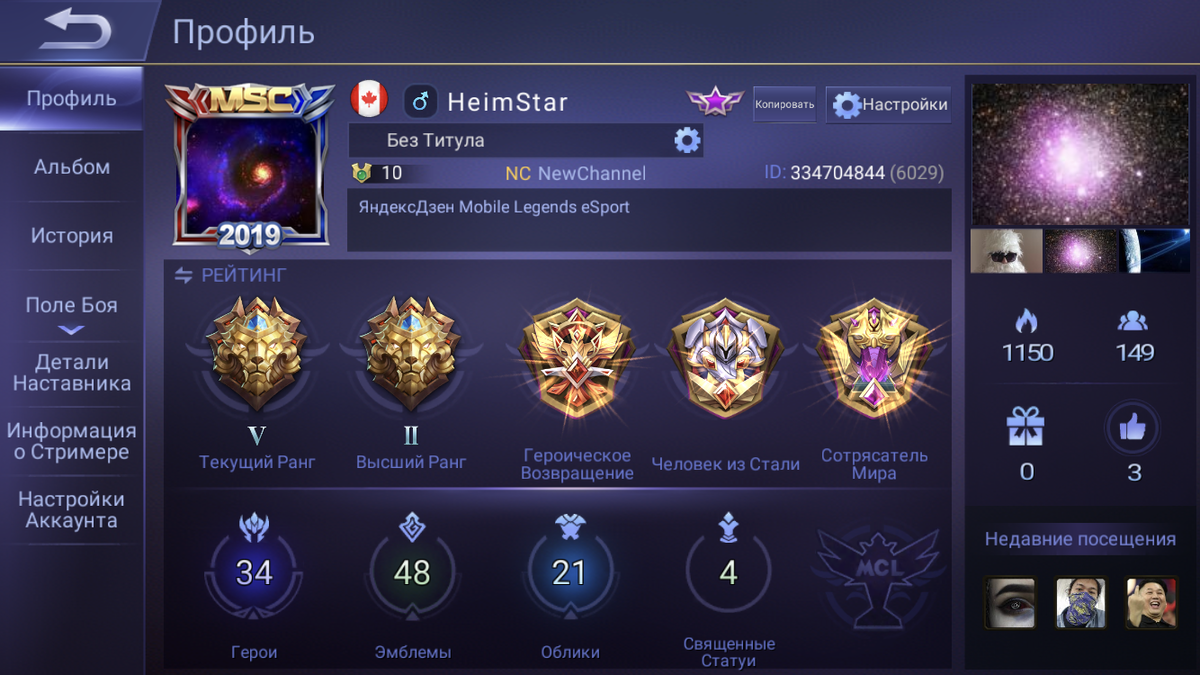The image size is (1200, 675).
Task: Open the followers people icon
Action: click(x=1134, y=321)
